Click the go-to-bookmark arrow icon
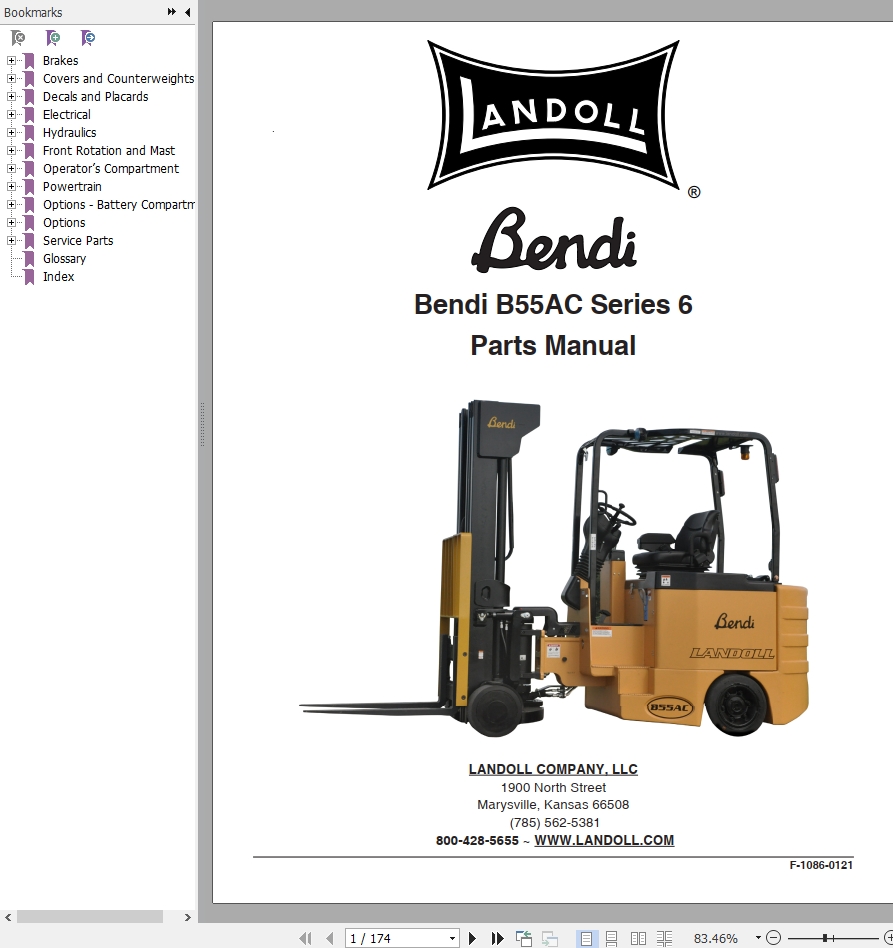 (x=88, y=38)
